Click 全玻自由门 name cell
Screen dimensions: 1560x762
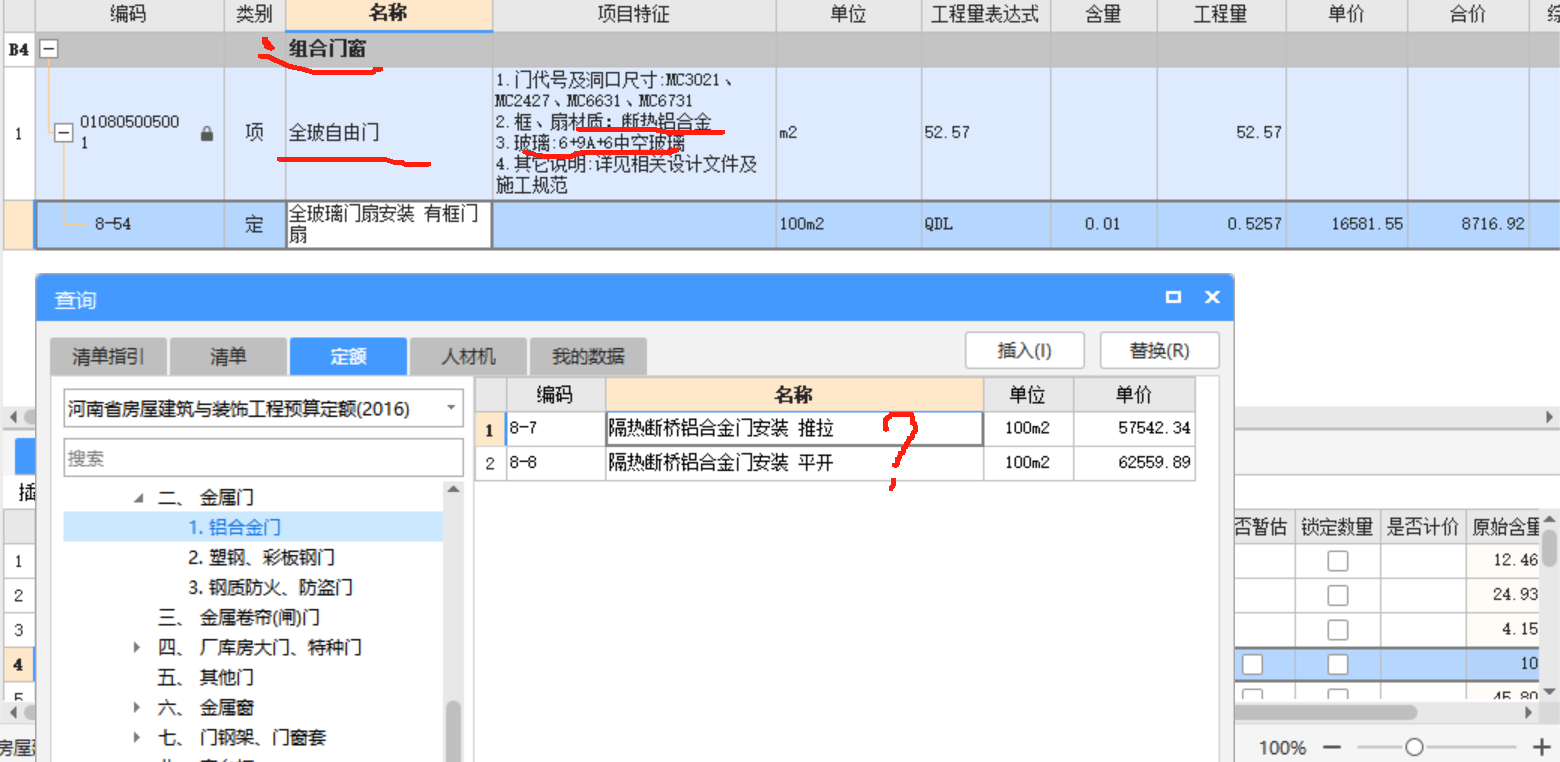[x=389, y=133]
